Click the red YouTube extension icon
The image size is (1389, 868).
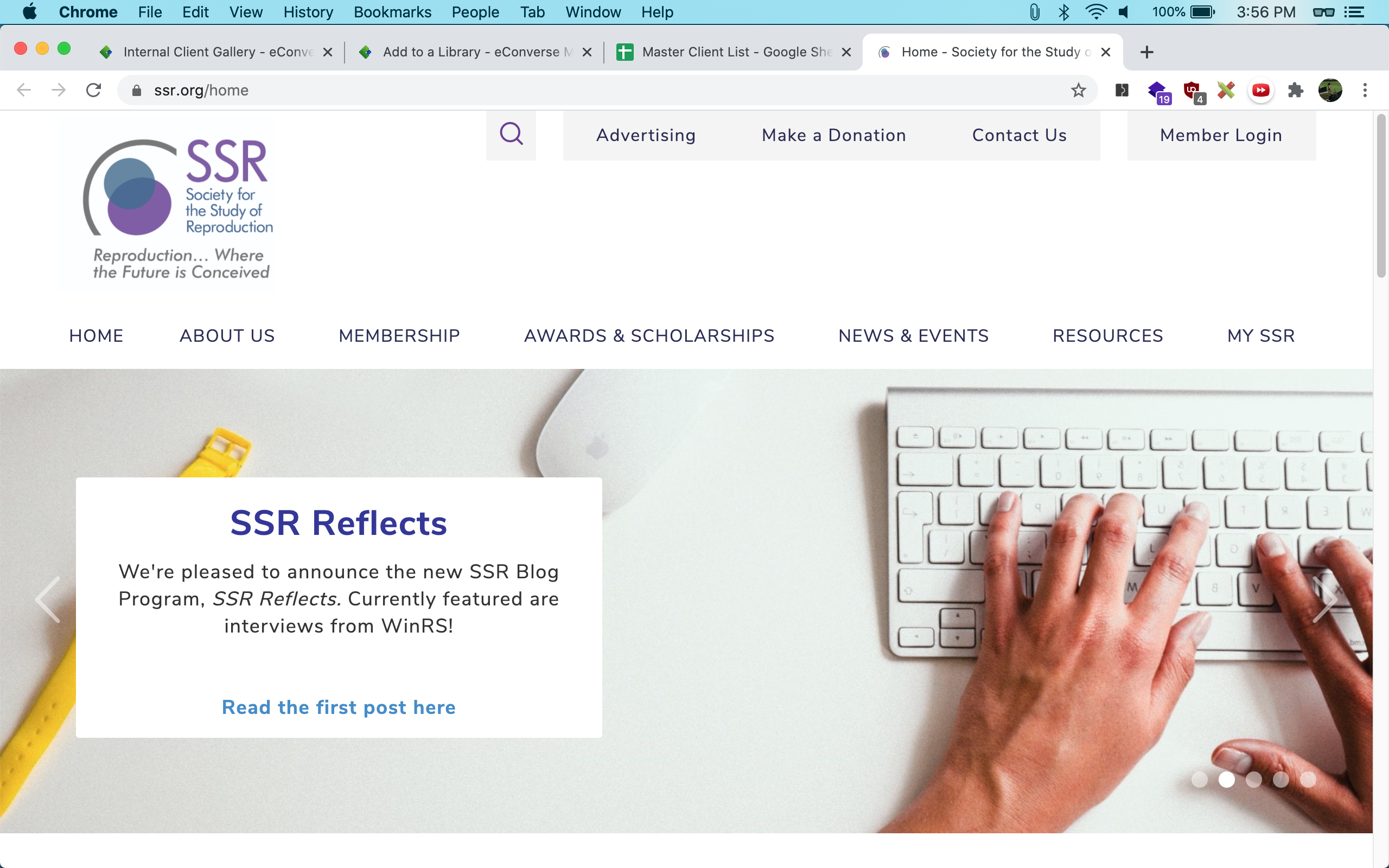(x=1260, y=90)
